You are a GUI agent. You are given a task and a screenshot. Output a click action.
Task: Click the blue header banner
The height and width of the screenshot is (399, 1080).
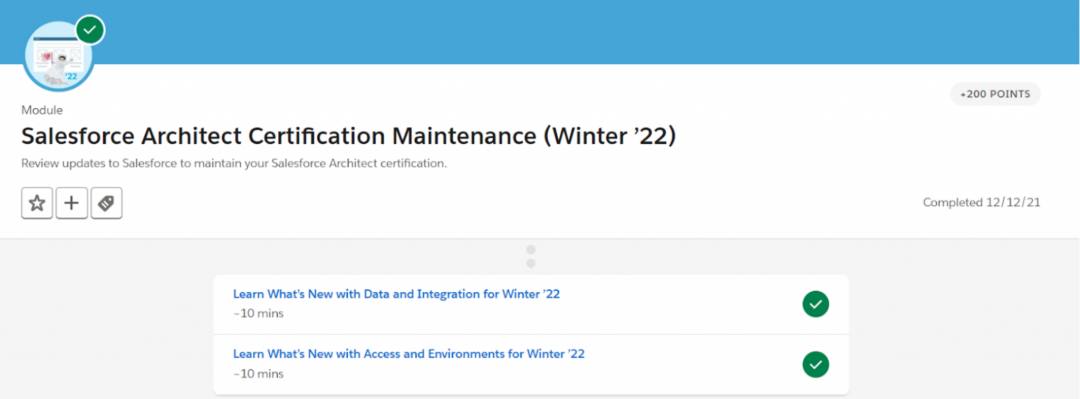585,32
